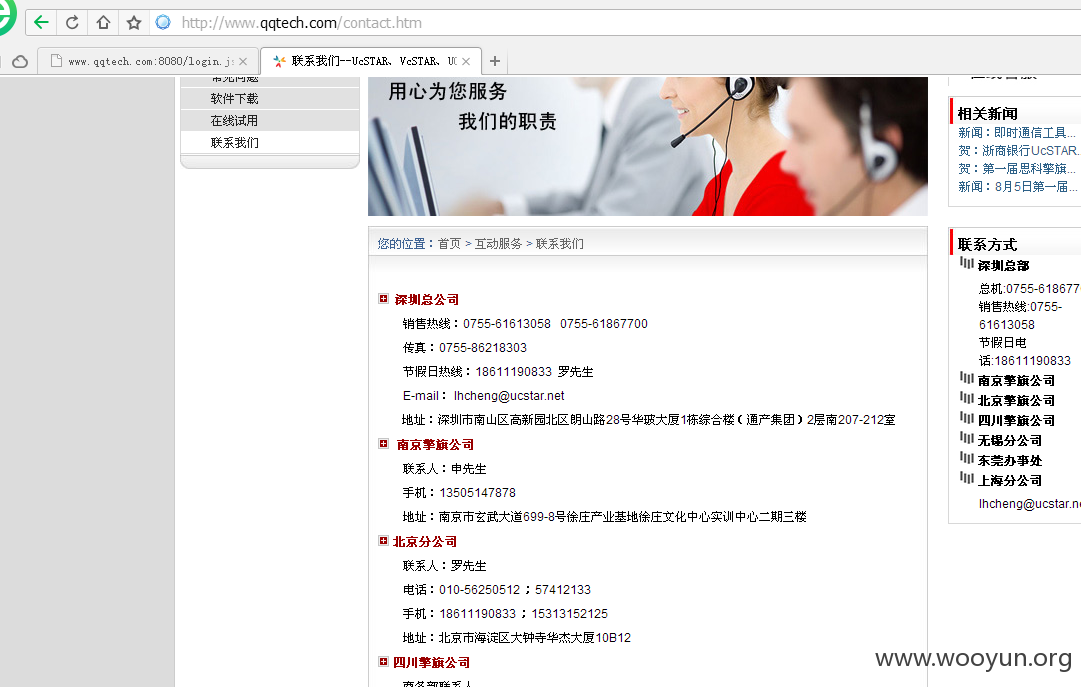The height and width of the screenshot is (687, 1081).
Task: Switch to the qqtech.com:8080 login tab
Action: pyautogui.click(x=148, y=61)
